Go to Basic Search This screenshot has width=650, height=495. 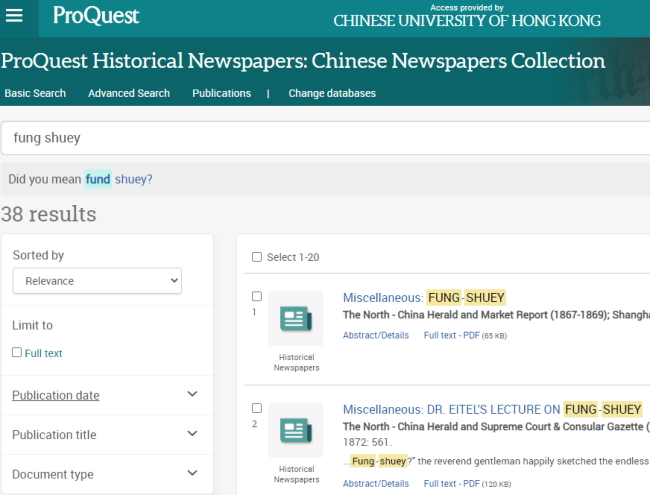pyautogui.click(x=35, y=93)
